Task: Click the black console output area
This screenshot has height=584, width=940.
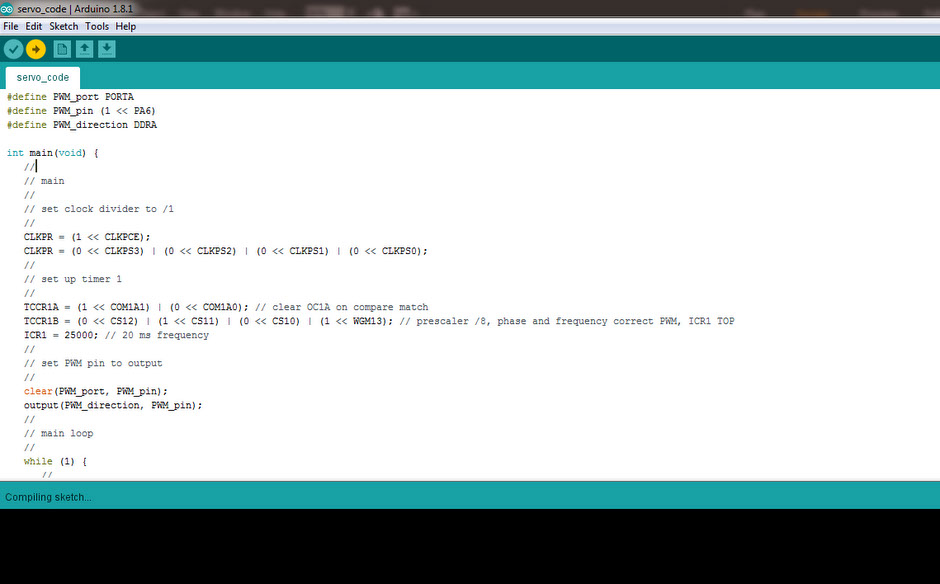Action: [470, 546]
